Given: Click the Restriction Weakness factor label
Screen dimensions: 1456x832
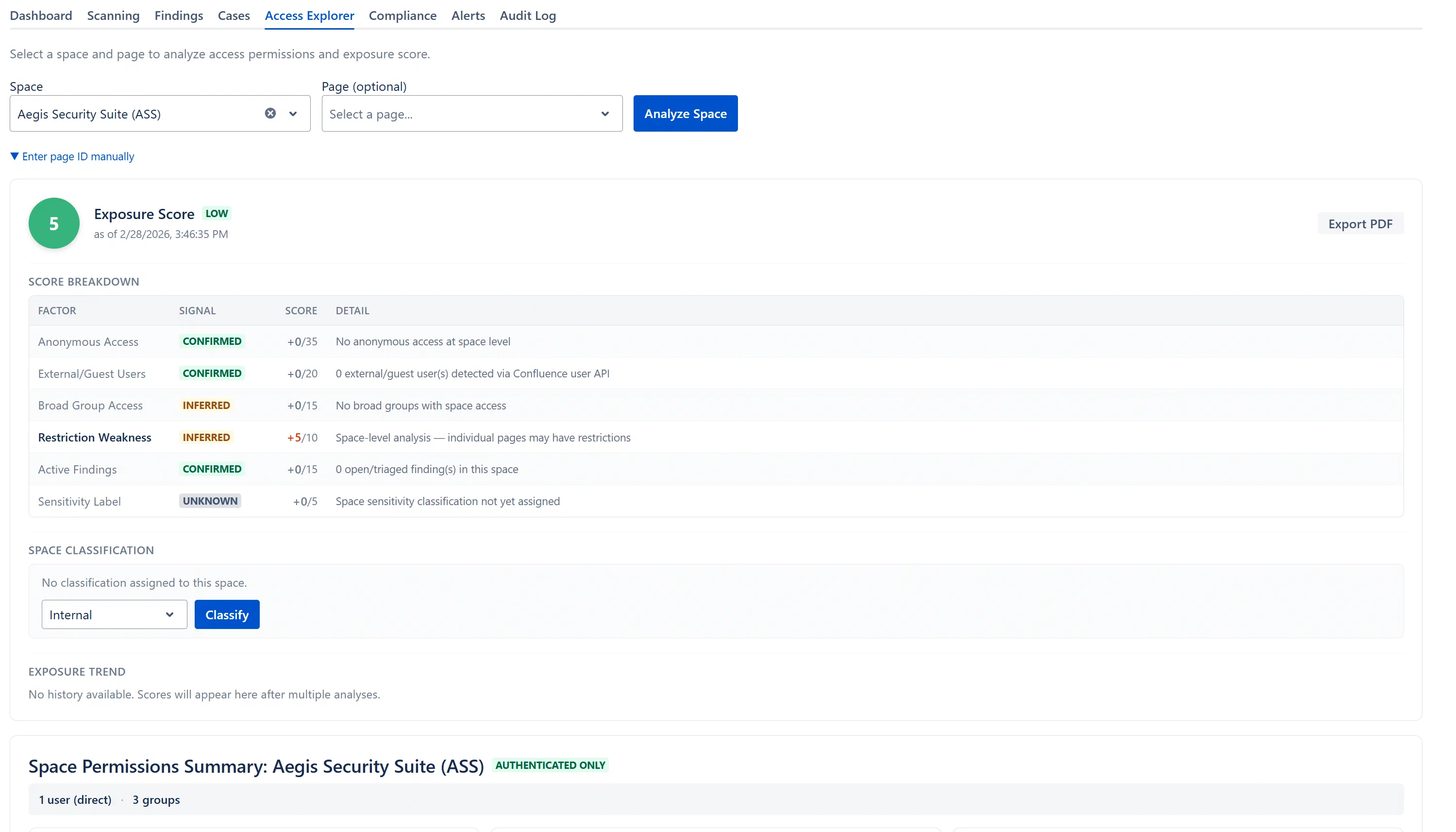Looking at the screenshot, I should pos(95,437).
